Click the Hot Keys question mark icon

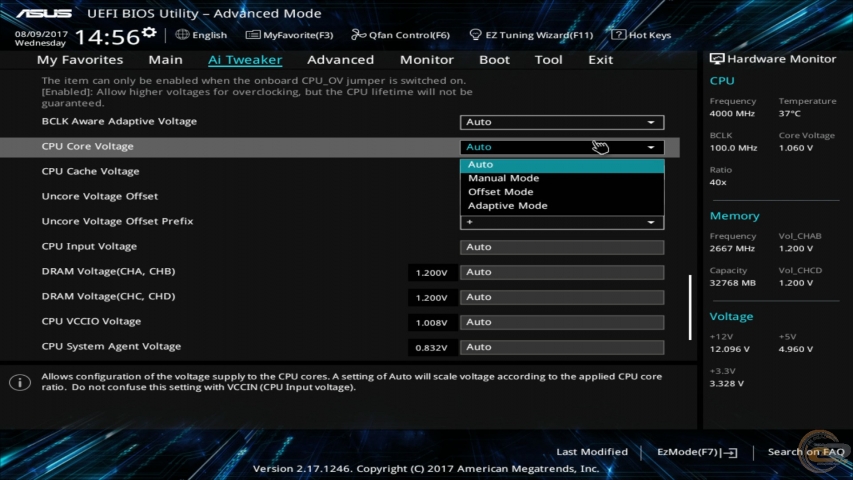tap(618, 34)
